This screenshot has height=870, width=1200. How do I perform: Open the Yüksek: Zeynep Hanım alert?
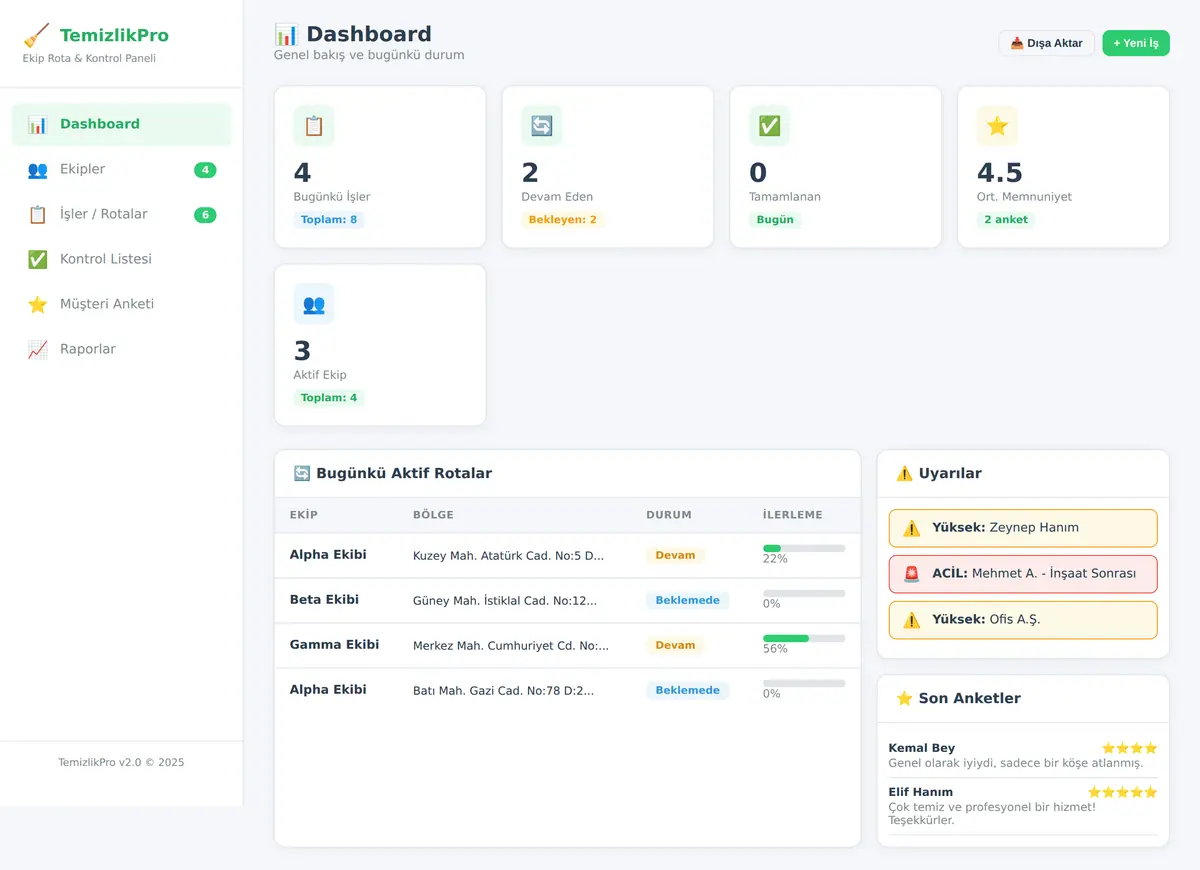(x=1023, y=528)
